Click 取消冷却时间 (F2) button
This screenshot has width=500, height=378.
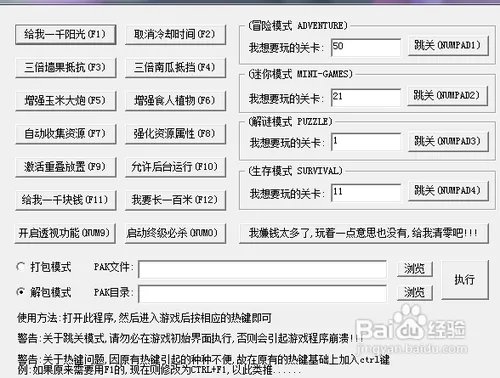175,34
